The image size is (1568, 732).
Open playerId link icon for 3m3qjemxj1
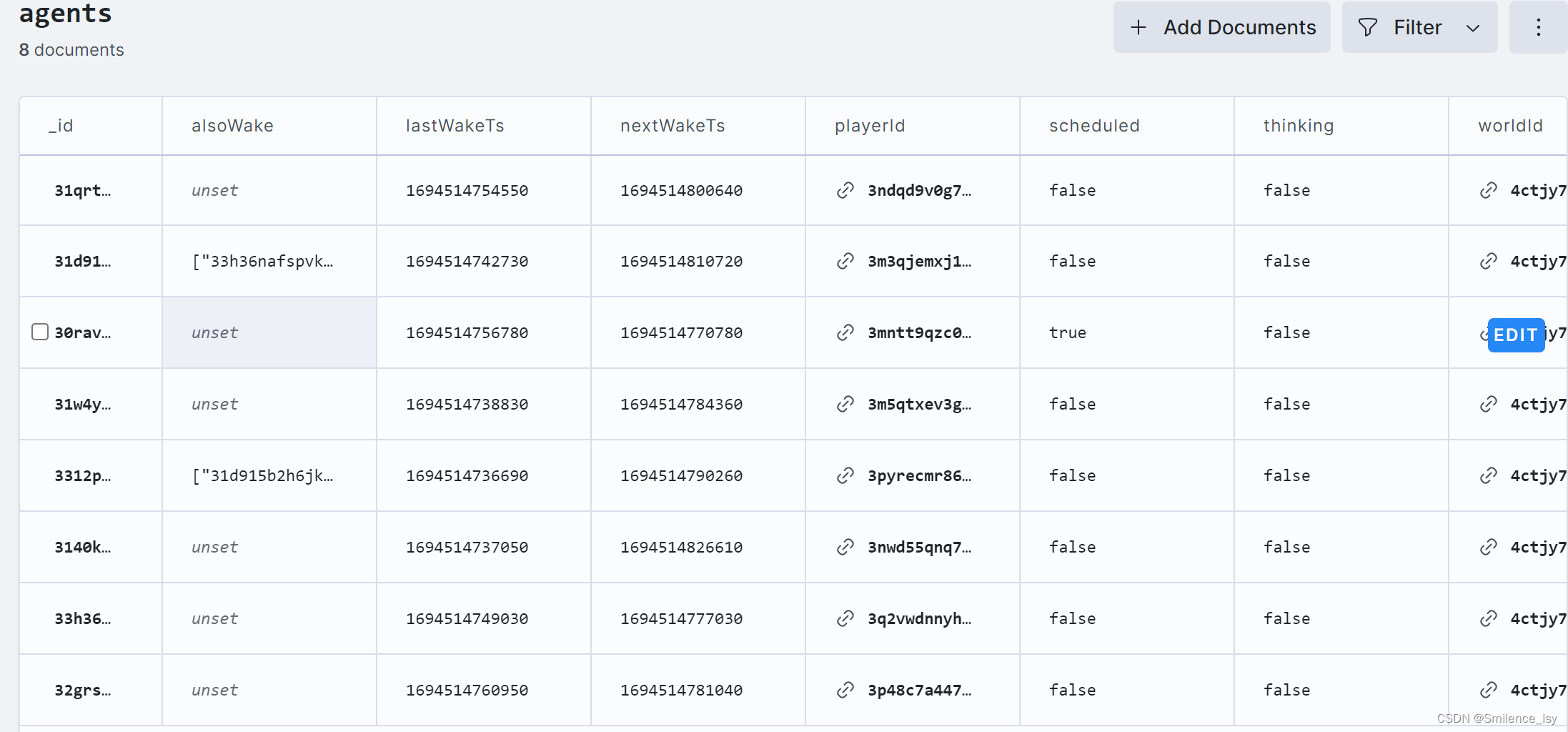(845, 261)
